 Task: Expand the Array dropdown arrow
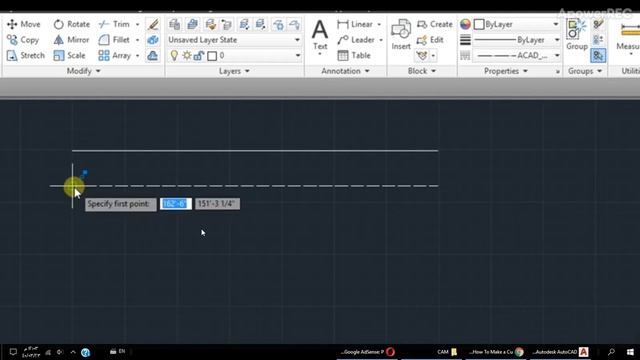point(138,56)
